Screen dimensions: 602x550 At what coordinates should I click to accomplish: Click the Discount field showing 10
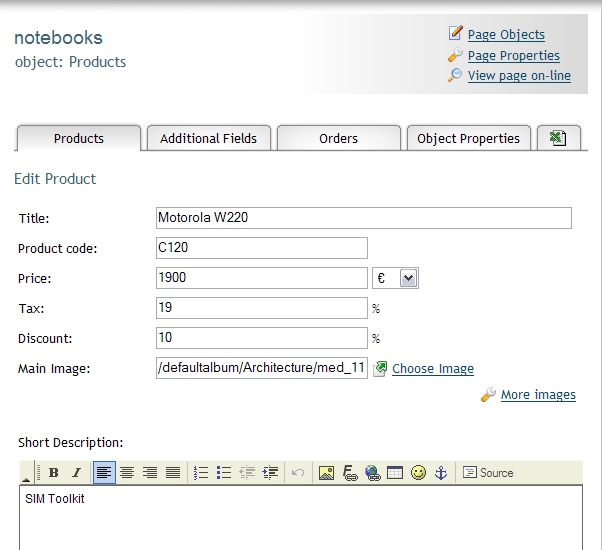click(262, 338)
